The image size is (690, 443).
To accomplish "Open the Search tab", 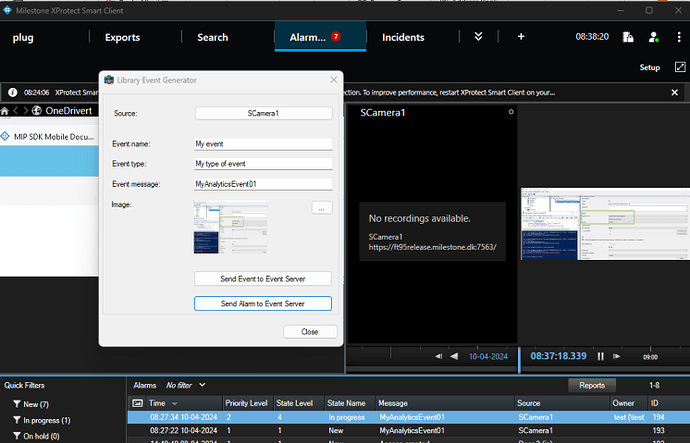I will pyautogui.click(x=213, y=37).
